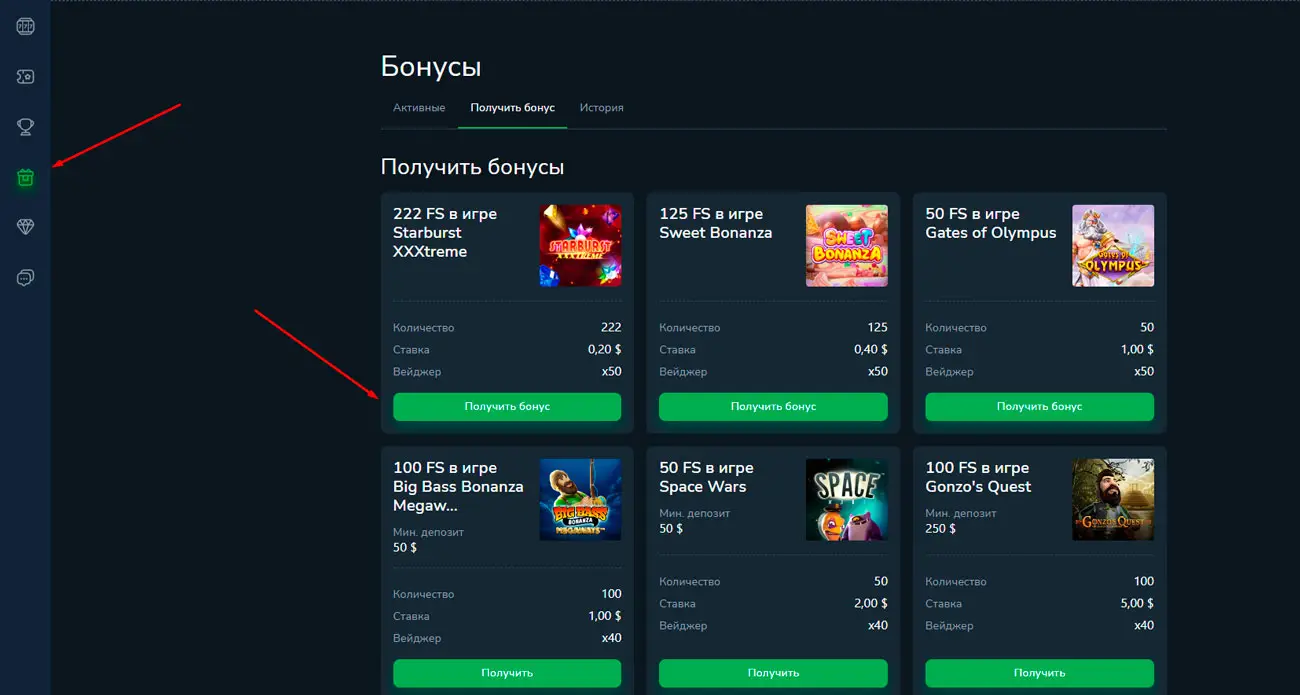Image resolution: width=1300 pixels, height=695 pixels.
Task: Click Получить under Space Wars
Action: coord(772,673)
